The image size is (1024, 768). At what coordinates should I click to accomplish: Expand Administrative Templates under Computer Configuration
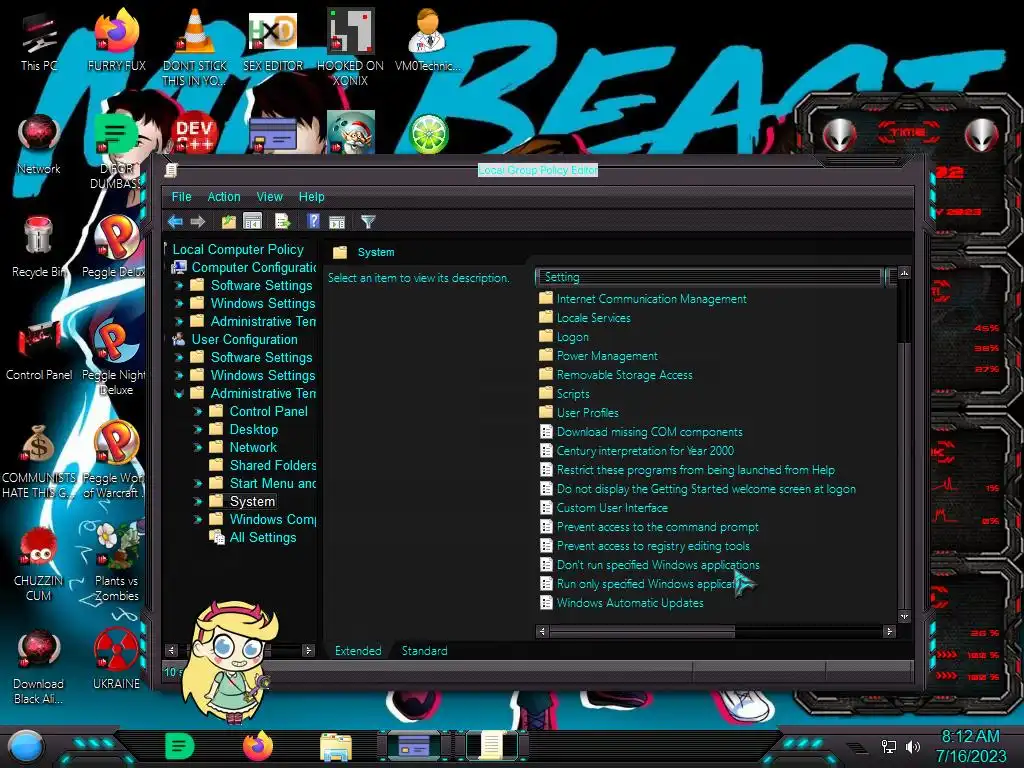[178, 321]
